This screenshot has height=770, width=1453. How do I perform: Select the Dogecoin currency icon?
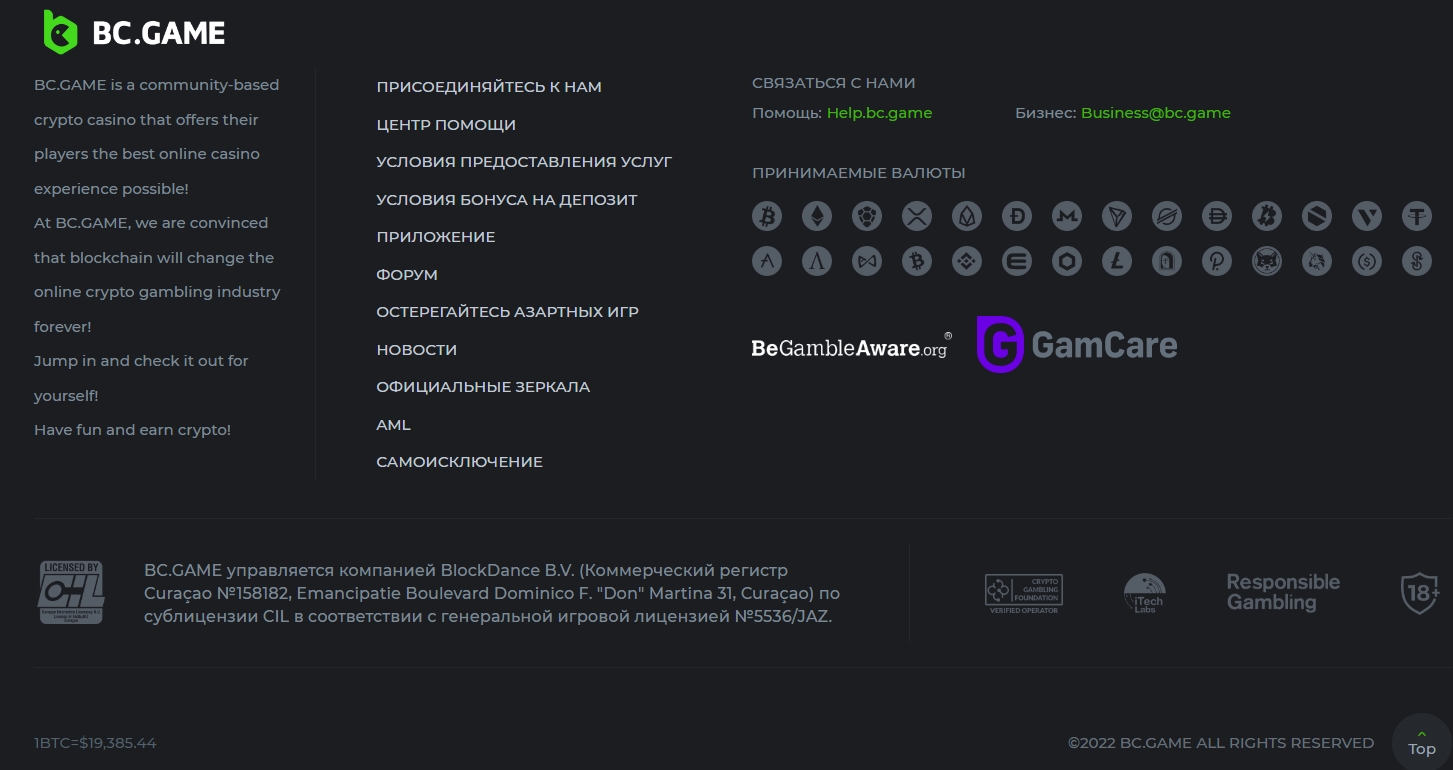pos(1017,215)
